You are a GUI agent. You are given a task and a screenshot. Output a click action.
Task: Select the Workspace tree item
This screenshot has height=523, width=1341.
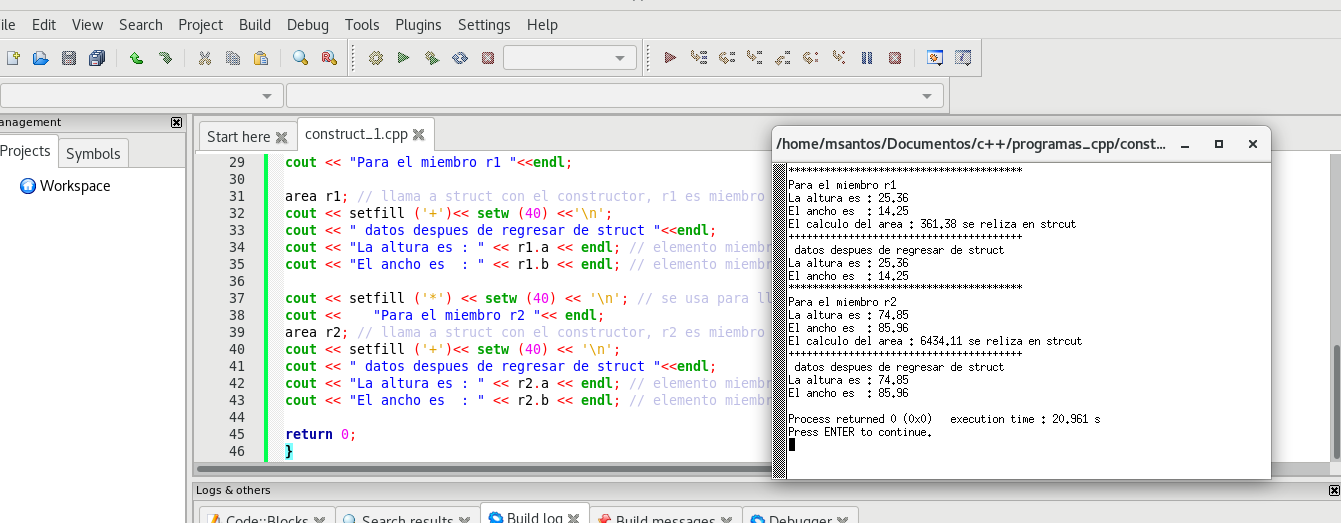click(x=75, y=186)
